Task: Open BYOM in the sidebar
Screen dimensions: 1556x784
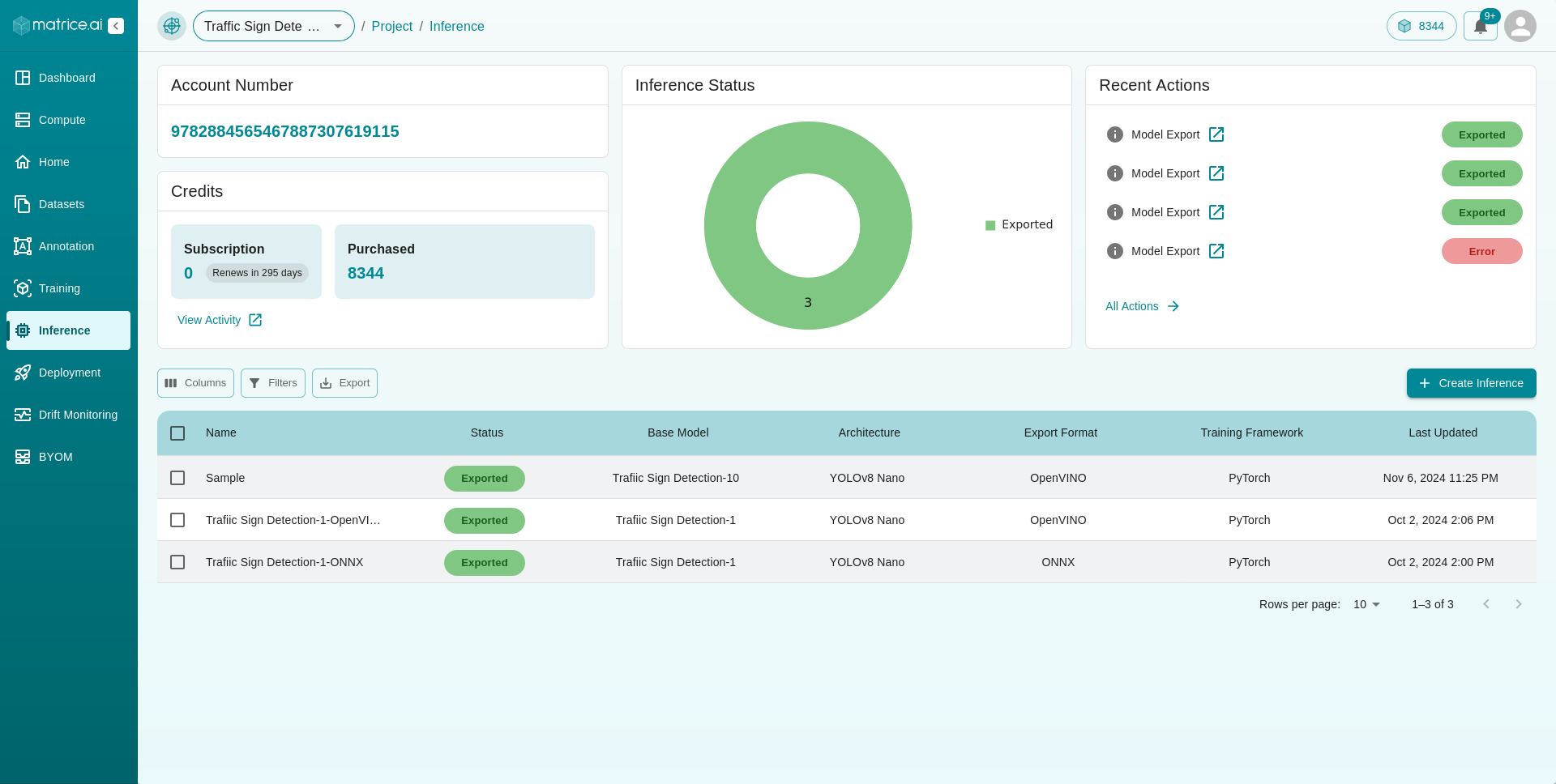Action: (x=68, y=457)
